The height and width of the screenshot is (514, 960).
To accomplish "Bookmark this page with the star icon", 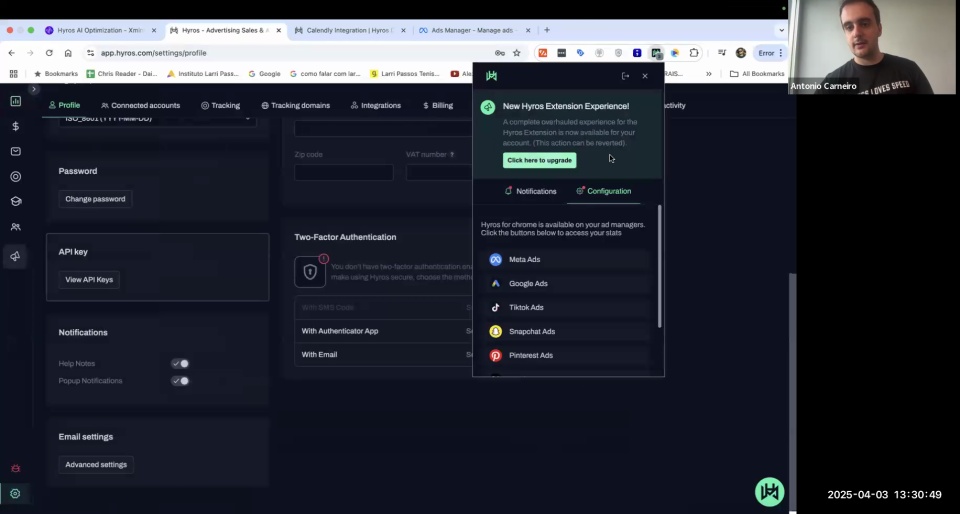I will point(517,53).
